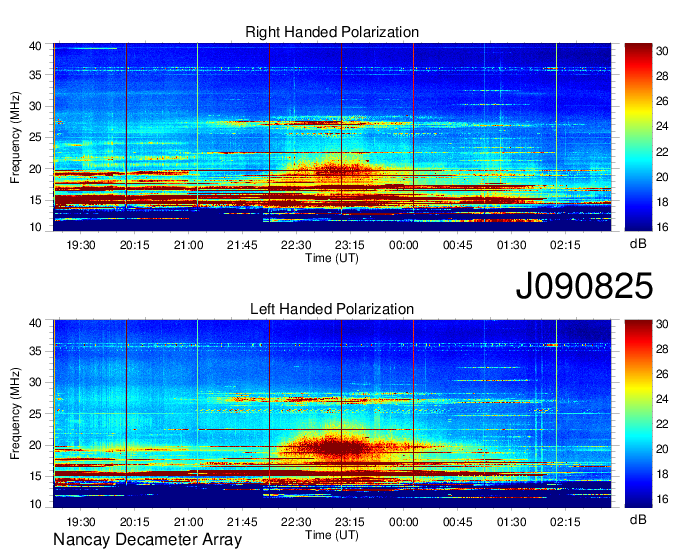Click '01:30' time tick on Right Handed plot

[x=511, y=245]
